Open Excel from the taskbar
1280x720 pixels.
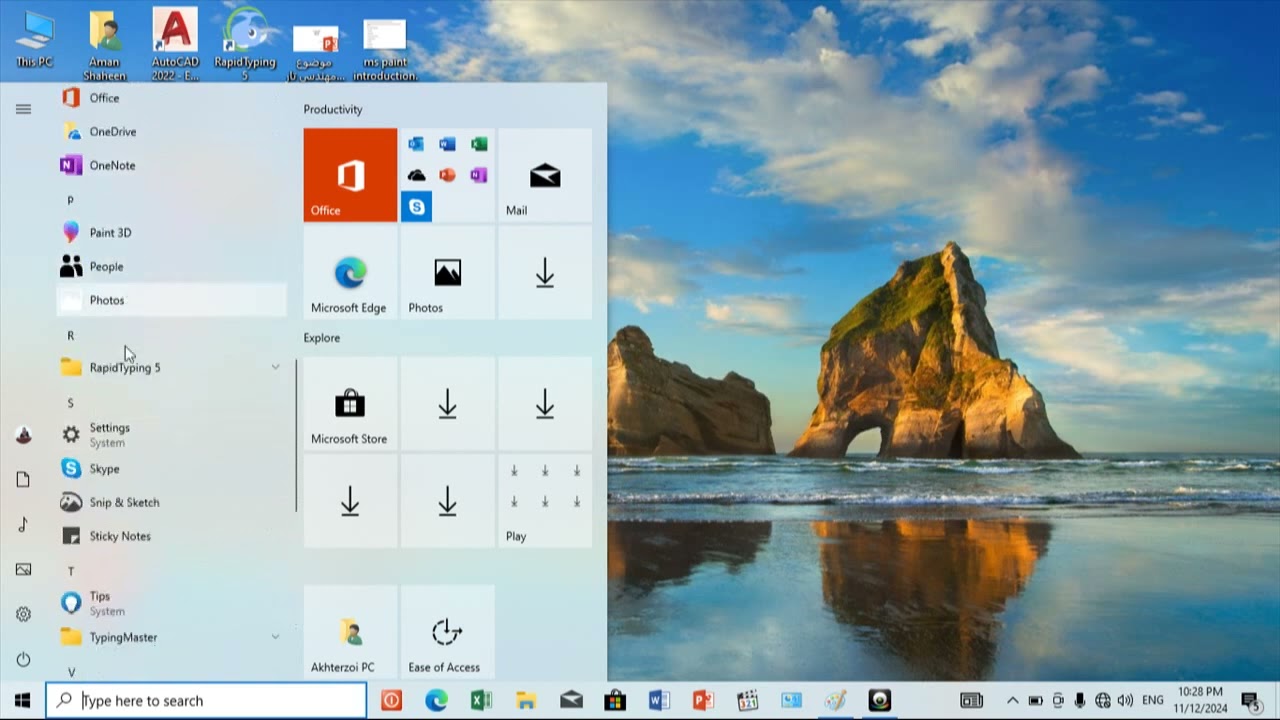481,701
